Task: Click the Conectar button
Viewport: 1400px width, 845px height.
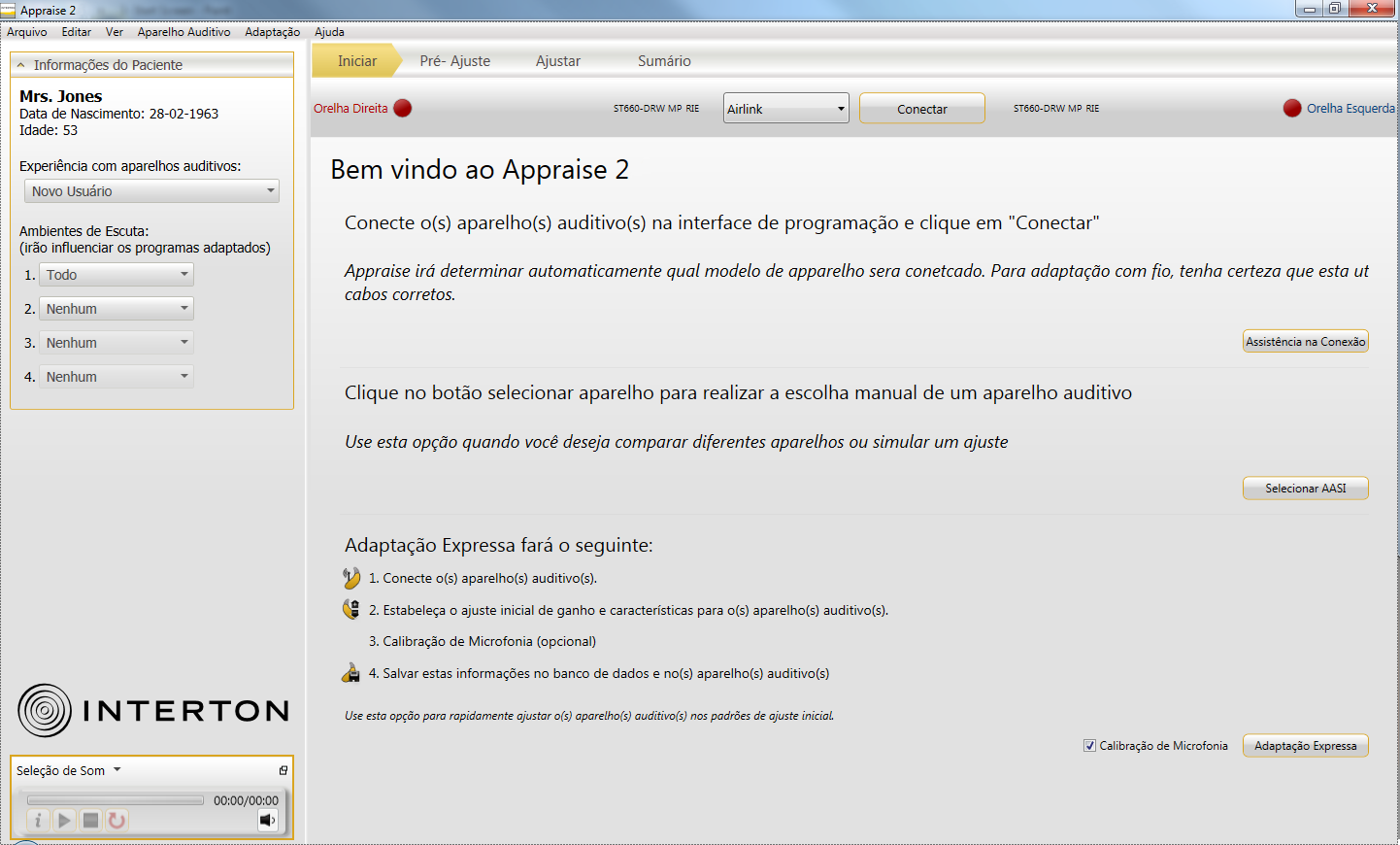Action: coord(922,109)
